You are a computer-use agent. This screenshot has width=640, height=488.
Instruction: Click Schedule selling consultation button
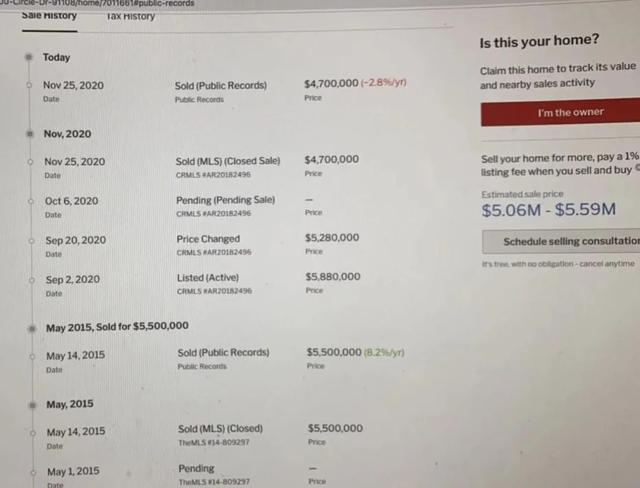[x=561, y=241]
